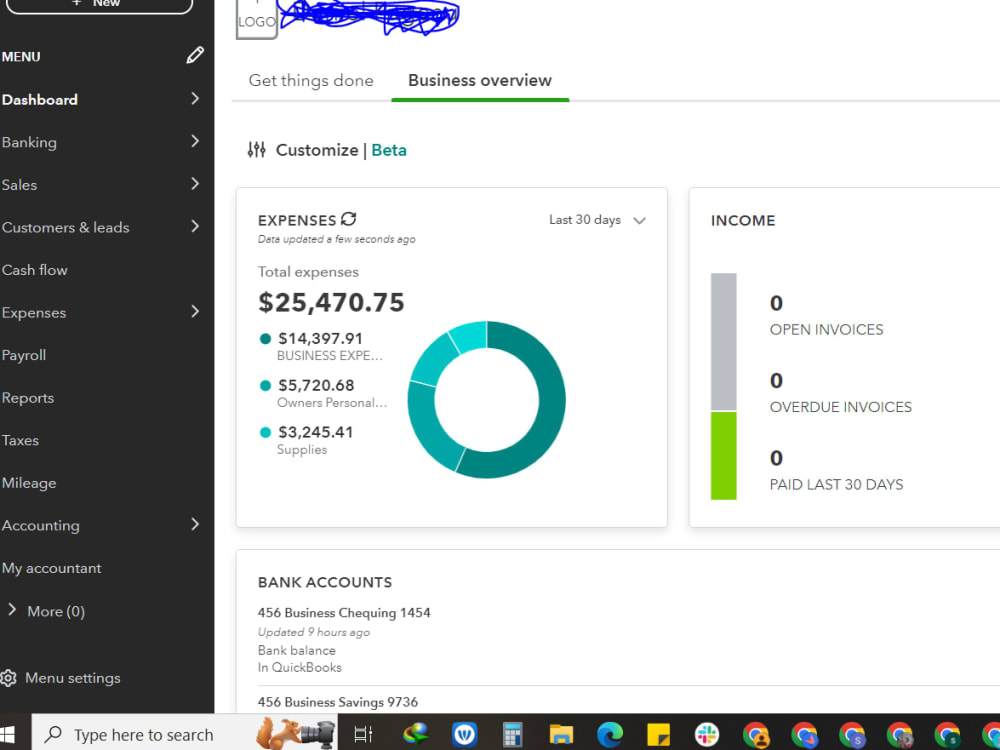Click the Beta link next to Customize
Image resolution: width=1000 pixels, height=750 pixels.
(x=388, y=149)
